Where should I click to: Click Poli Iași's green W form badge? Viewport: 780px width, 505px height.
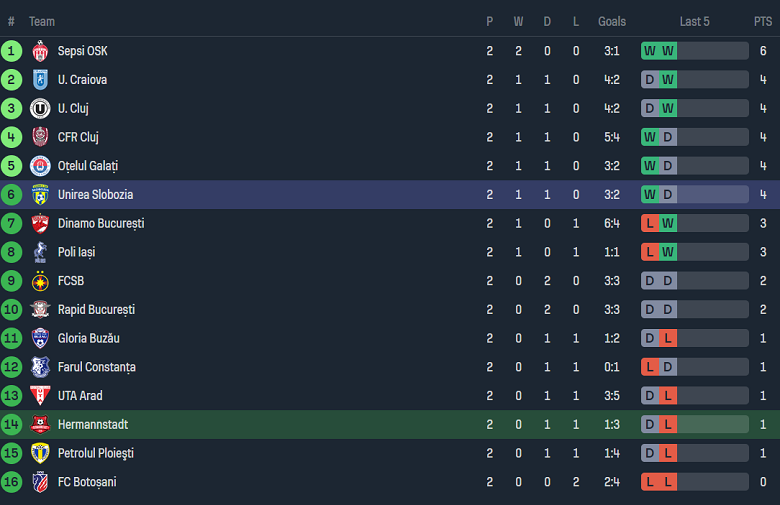669,252
